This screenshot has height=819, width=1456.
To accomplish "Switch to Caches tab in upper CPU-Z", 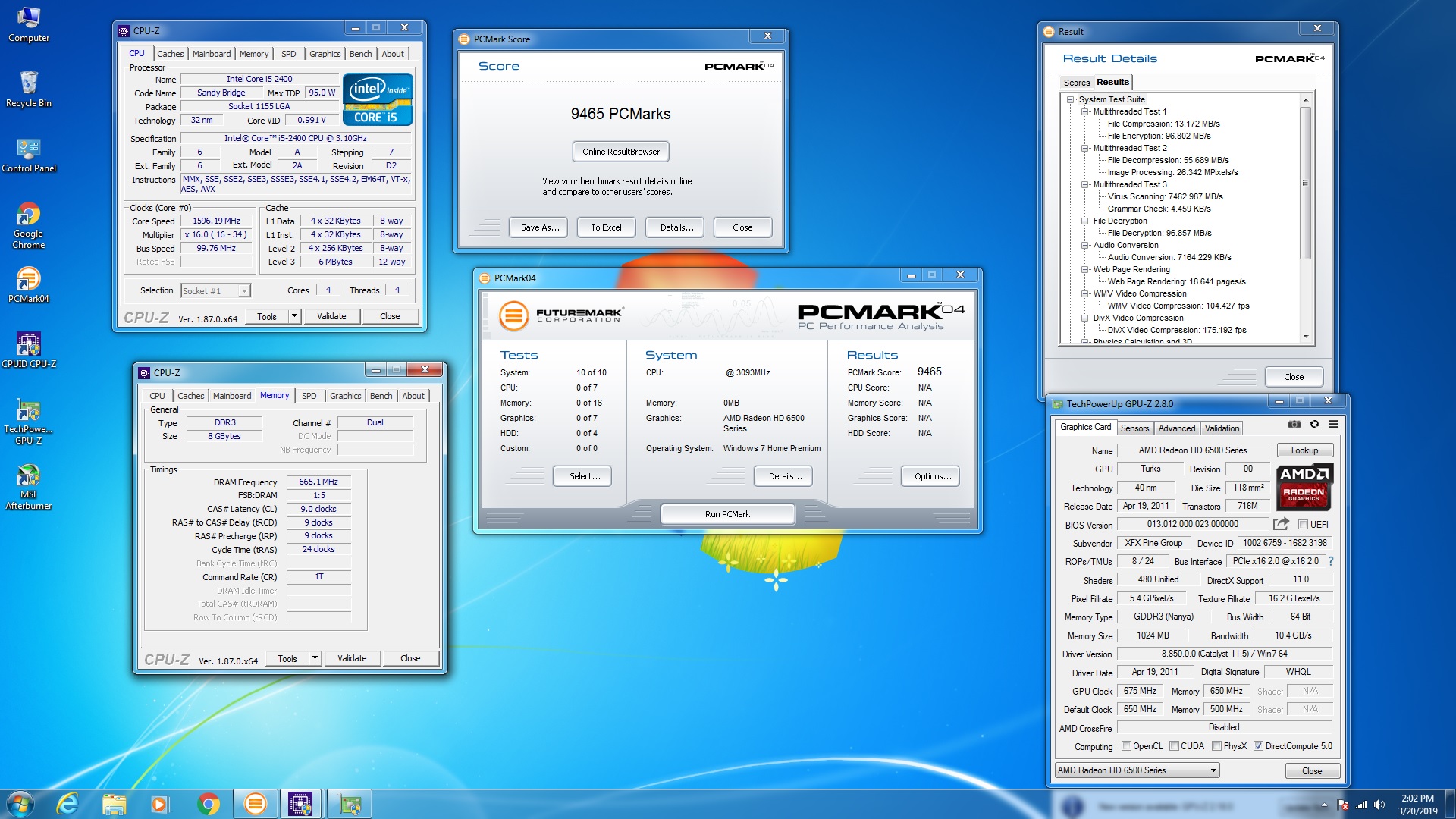I will tap(171, 54).
